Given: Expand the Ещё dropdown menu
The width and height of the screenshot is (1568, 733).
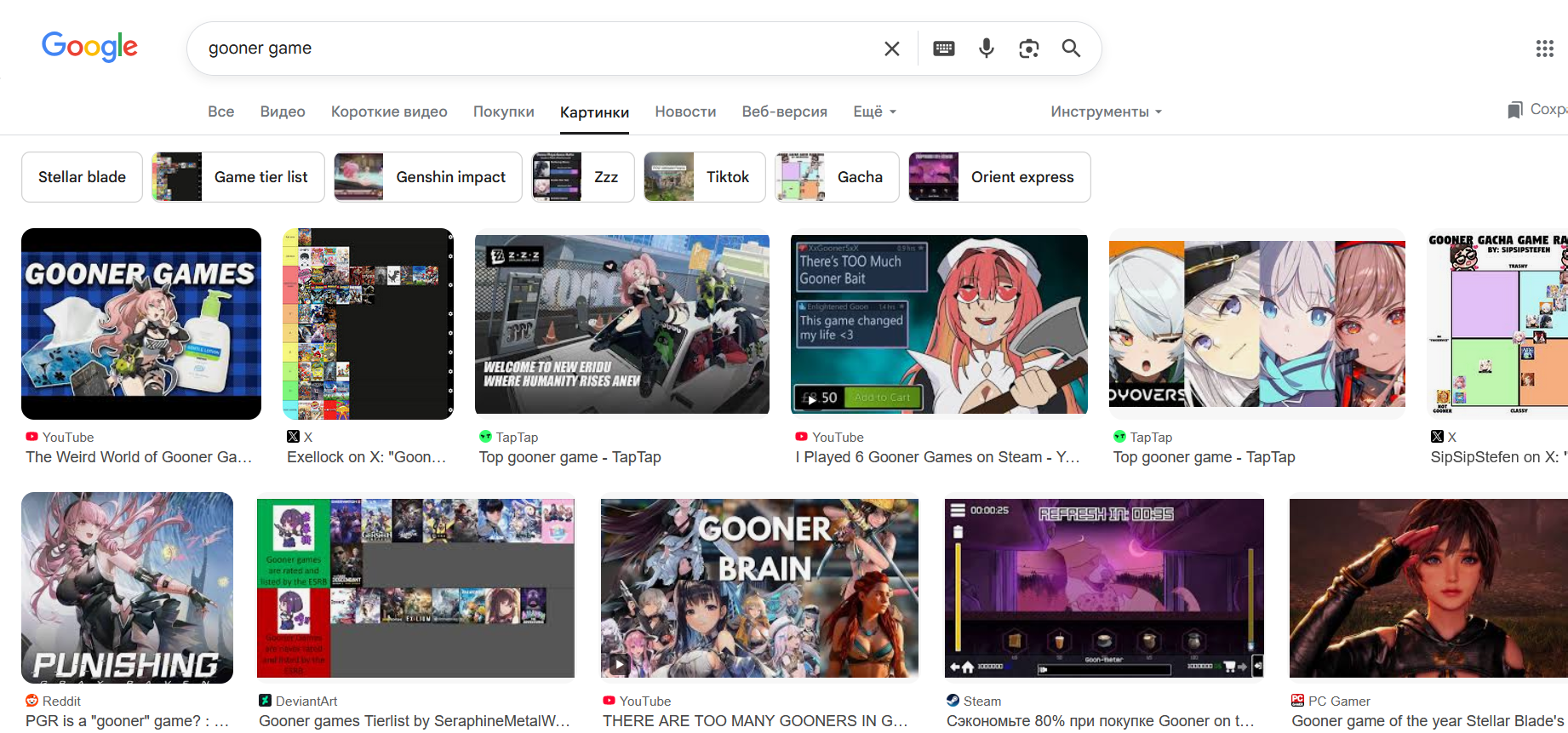Looking at the screenshot, I should pos(874,112).
